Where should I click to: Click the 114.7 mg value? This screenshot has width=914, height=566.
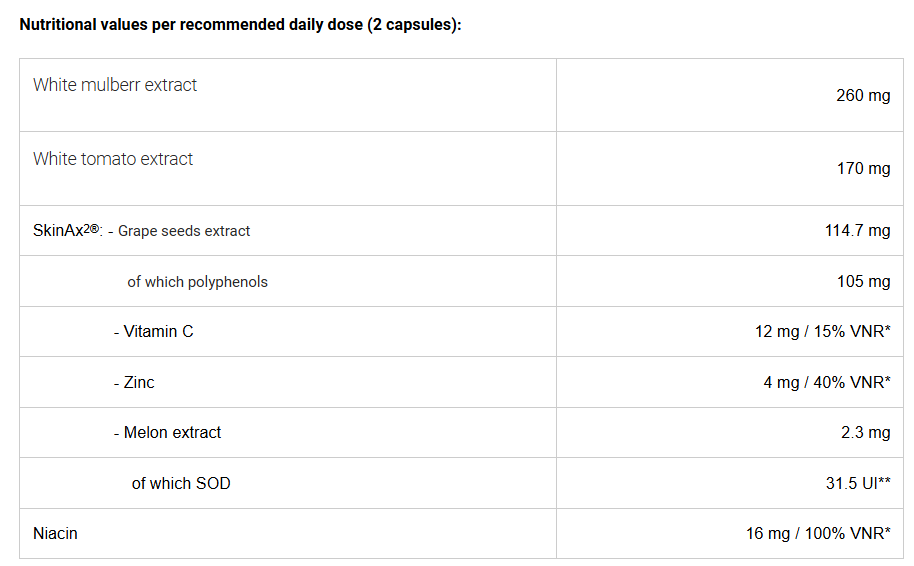(857, 230)
